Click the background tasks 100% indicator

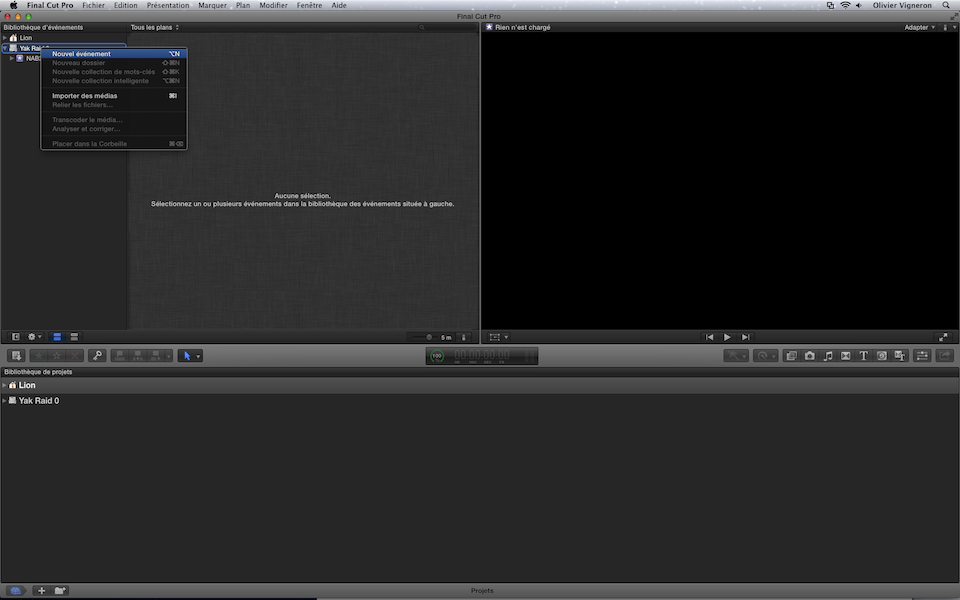click(x=437, y=356)
